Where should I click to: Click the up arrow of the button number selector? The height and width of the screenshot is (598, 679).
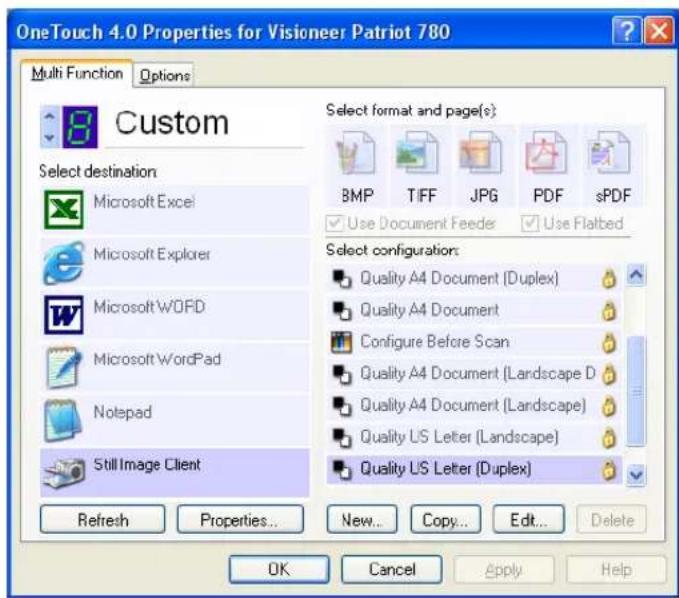click(50, 116)
